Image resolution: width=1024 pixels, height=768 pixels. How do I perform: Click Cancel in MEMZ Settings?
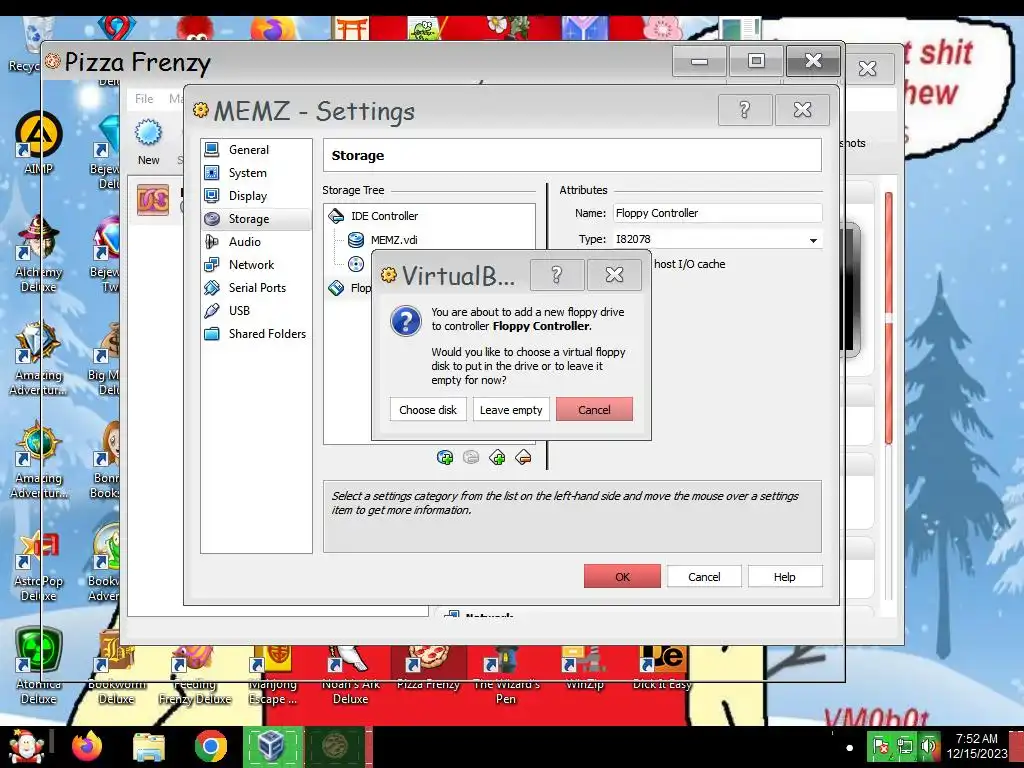pos(704,577)
